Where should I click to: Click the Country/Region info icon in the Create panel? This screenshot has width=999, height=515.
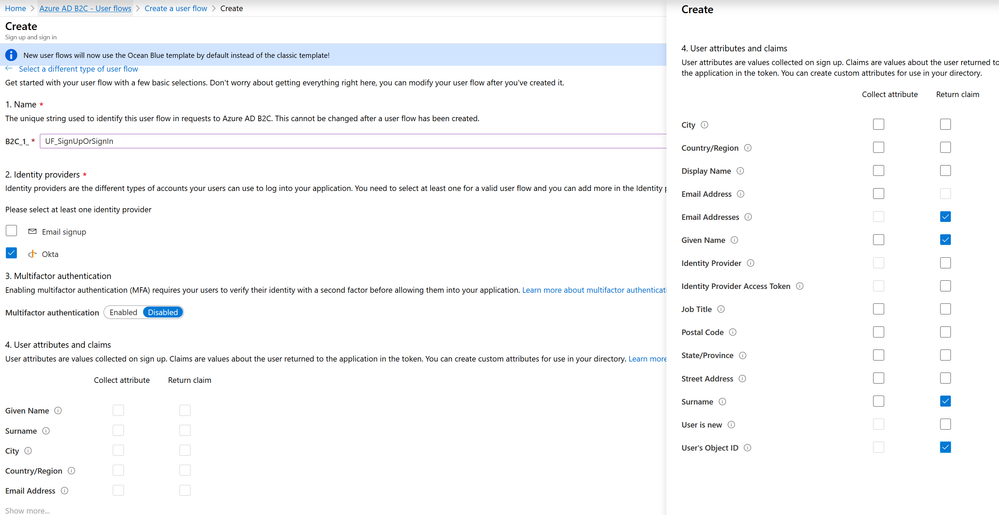(748, 148)
